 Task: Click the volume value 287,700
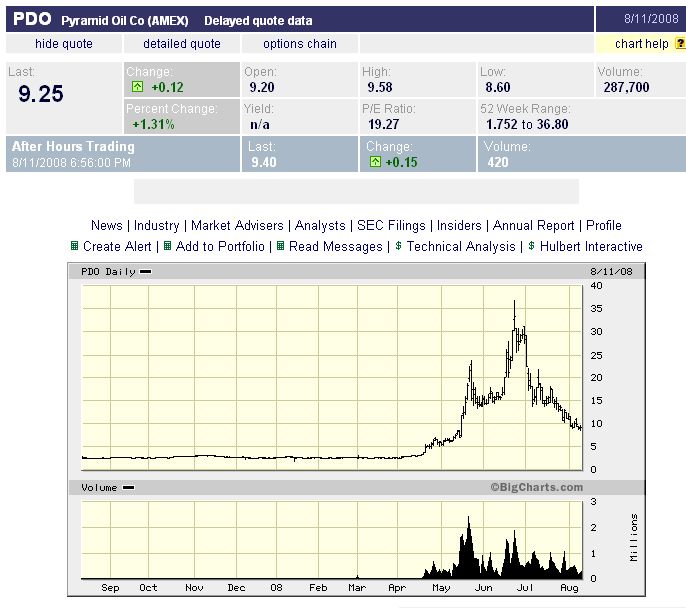(x=626, y=87)
